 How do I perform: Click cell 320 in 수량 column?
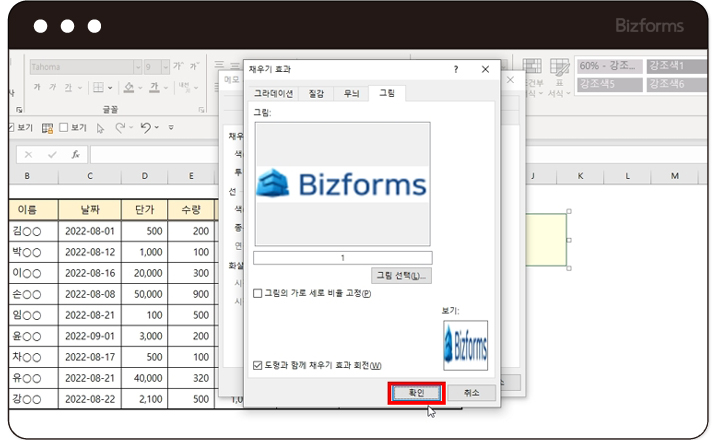(191, 378)
